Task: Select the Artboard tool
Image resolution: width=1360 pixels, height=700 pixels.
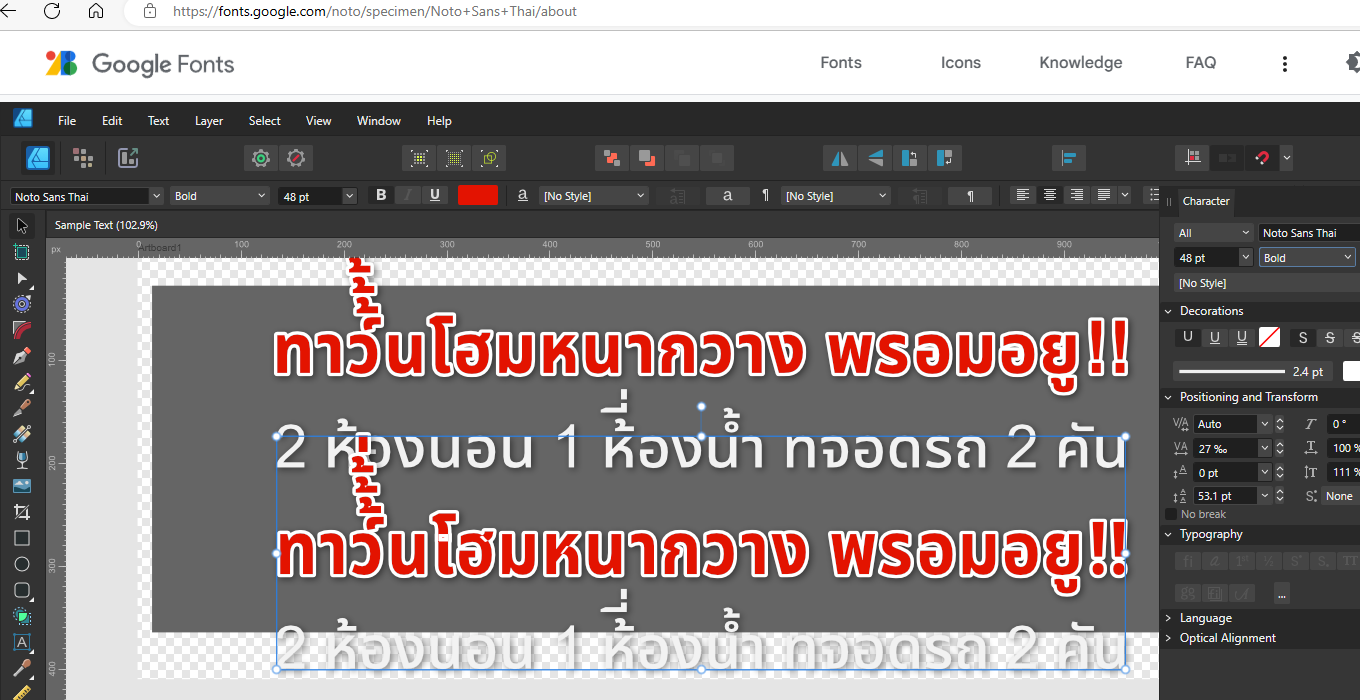Action: pyautogui.click(x=22, y=252)
